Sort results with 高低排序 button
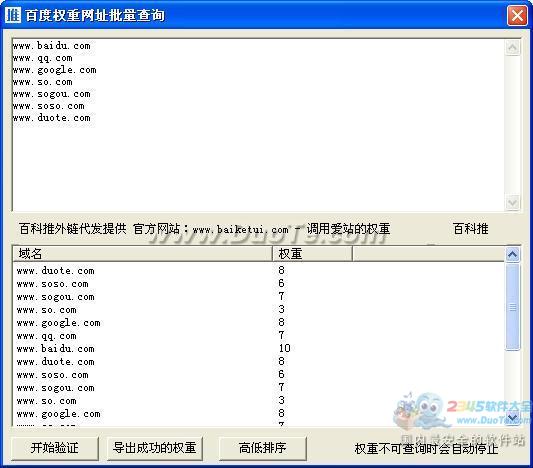 click(x=262, y=448)
